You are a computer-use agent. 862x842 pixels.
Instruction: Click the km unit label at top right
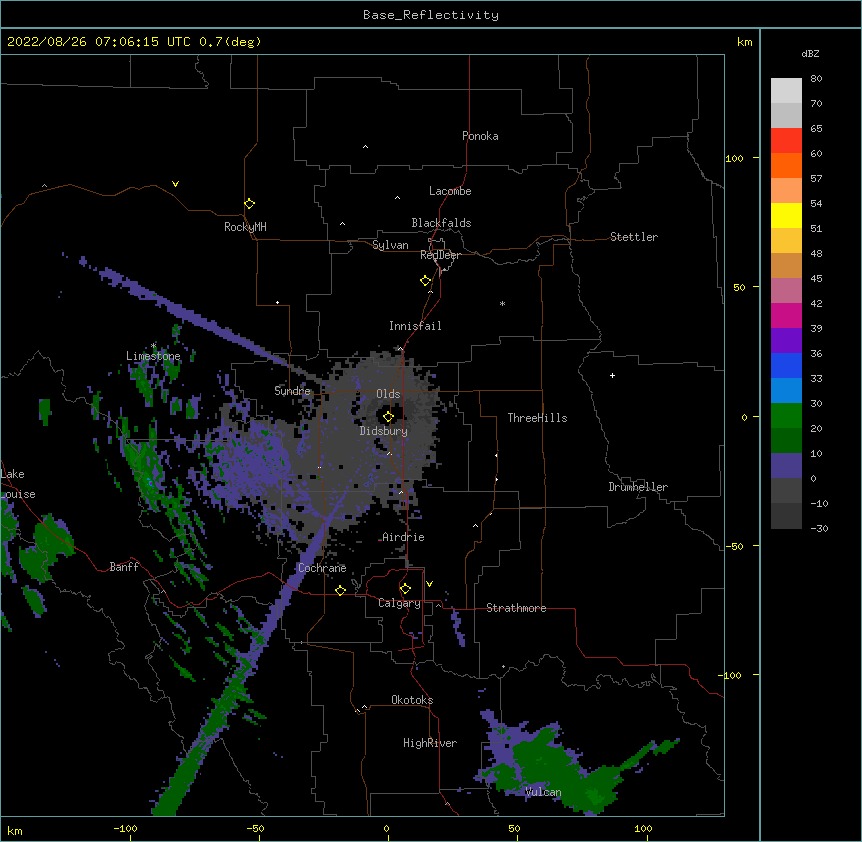coord(744,42)
